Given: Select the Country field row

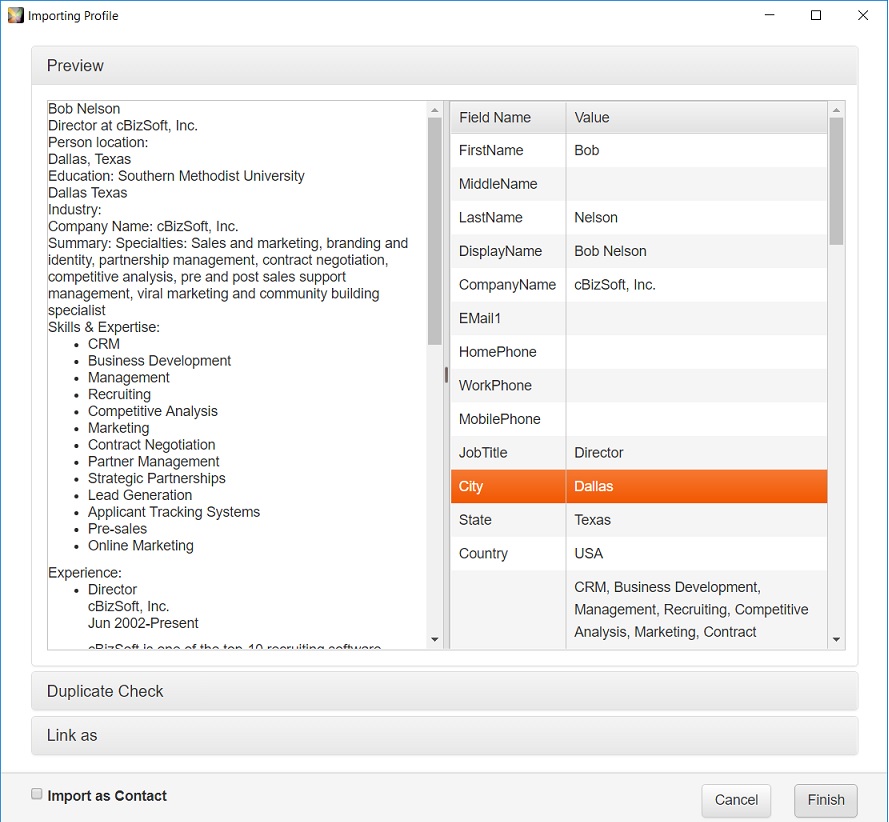Looking at the screenshot, I should (639, 553).
